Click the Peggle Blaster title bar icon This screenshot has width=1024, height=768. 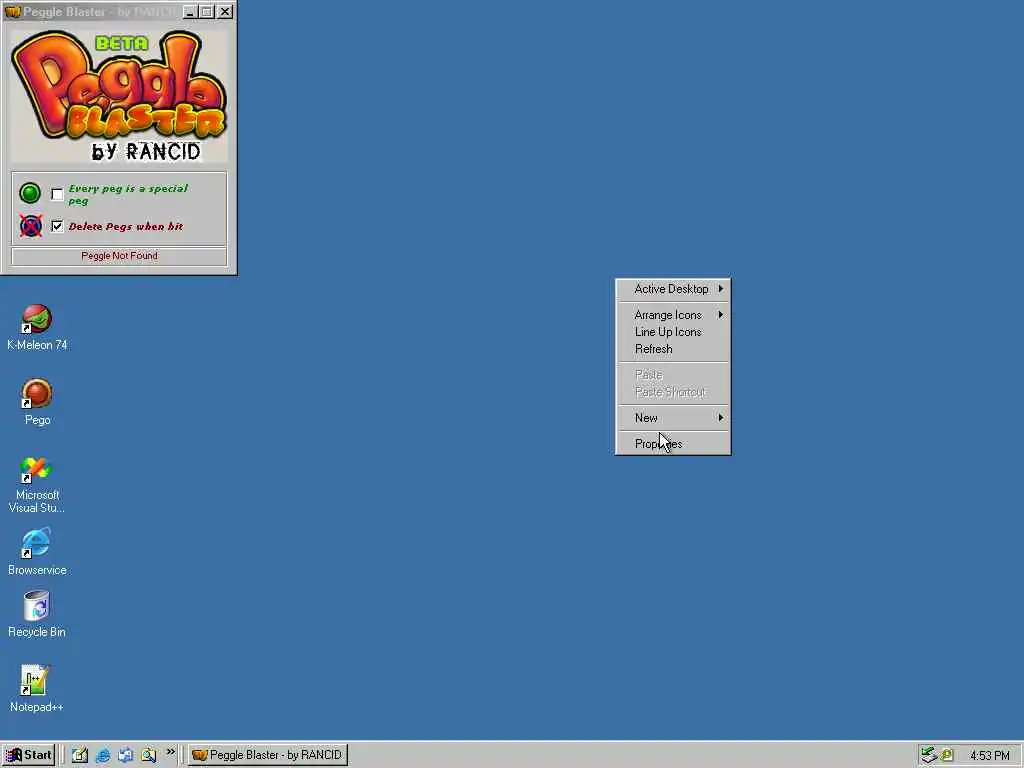click(x=12, y=12)
